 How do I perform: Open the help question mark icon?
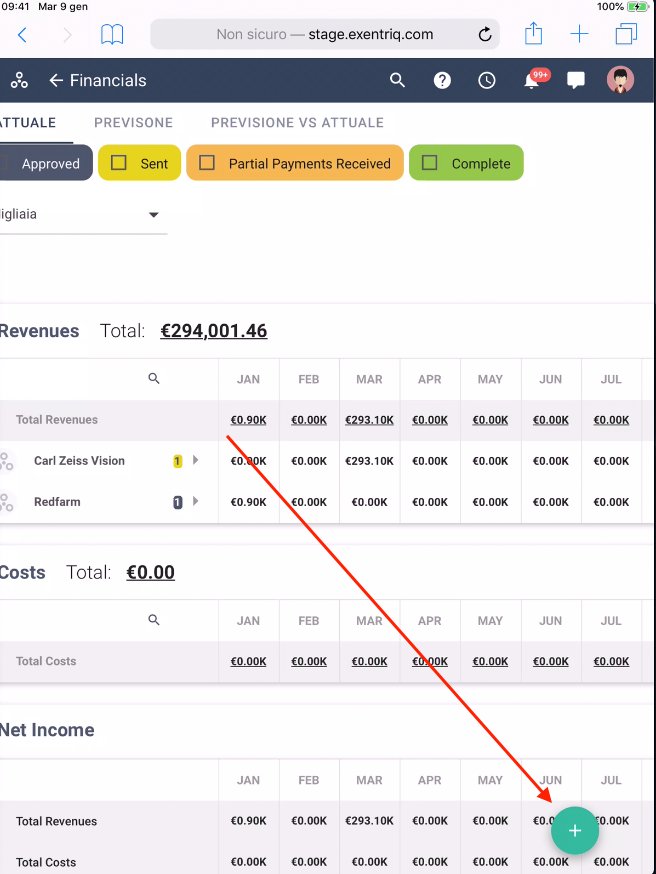442,80
